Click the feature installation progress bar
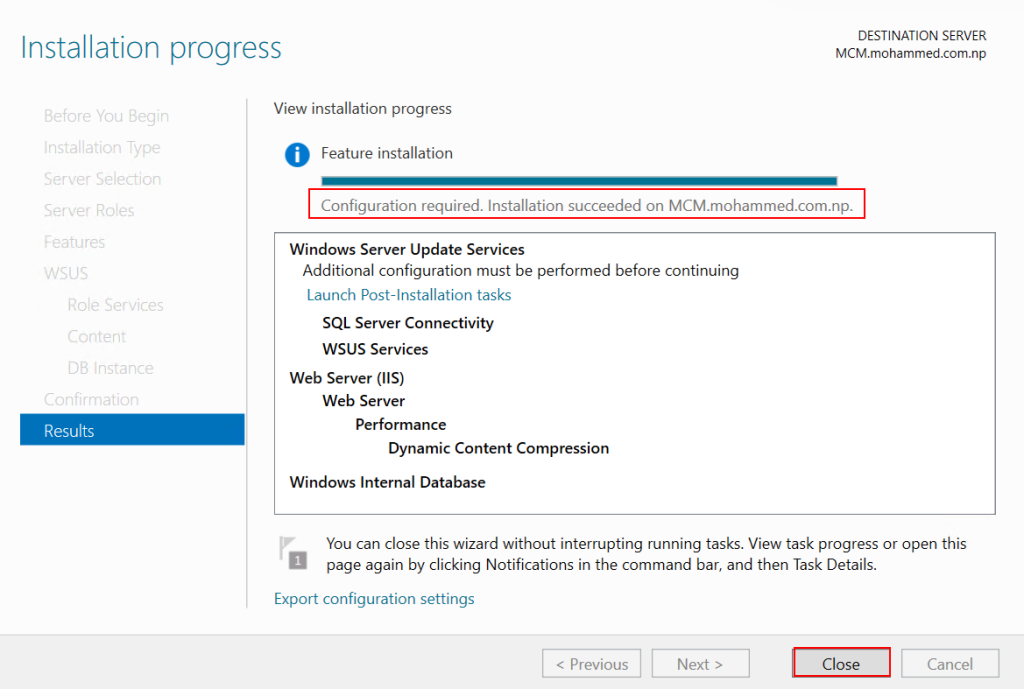 tap(578, 181)
